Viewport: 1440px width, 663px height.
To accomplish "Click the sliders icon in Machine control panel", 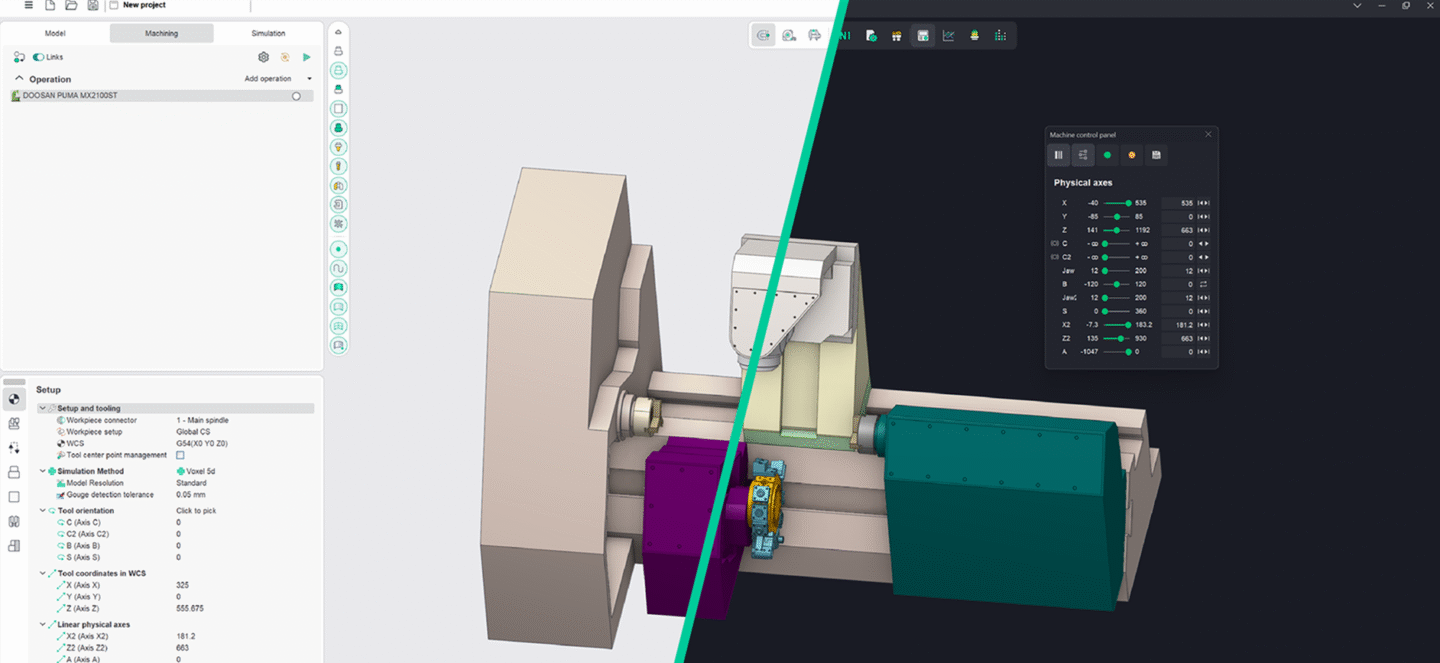I will (1083, 155).
